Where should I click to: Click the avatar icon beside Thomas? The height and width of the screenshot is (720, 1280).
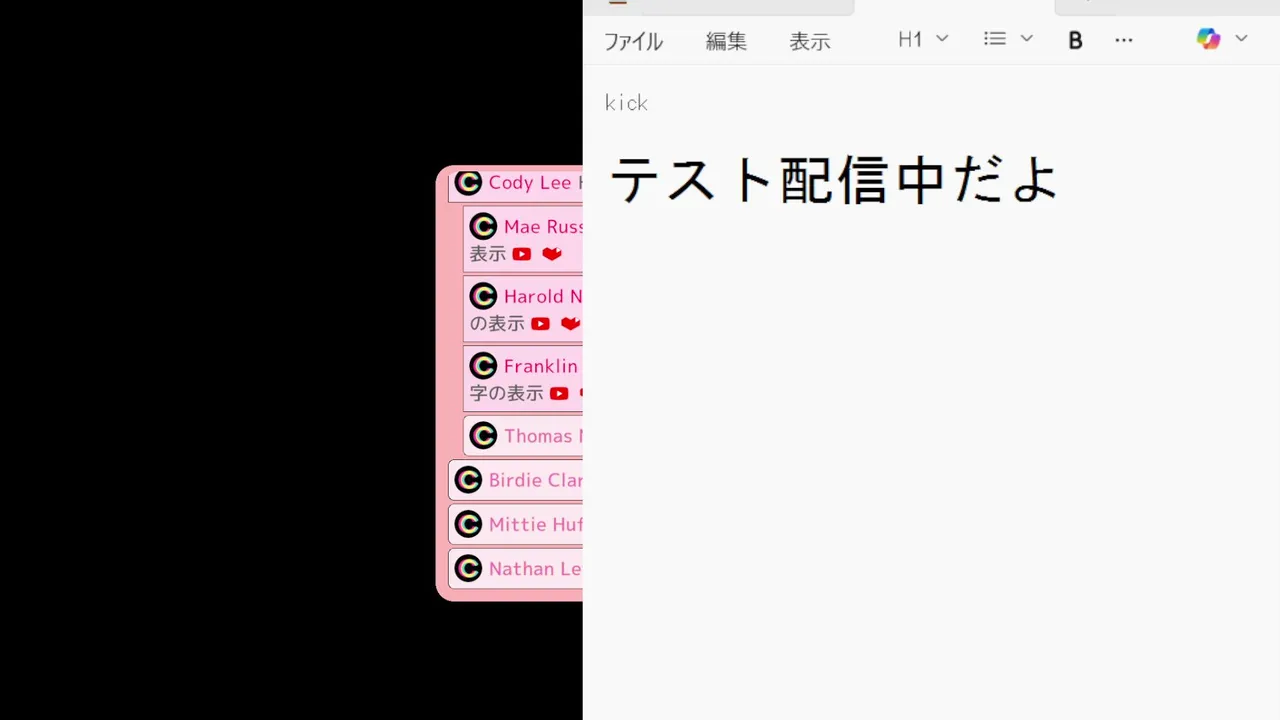483,436
